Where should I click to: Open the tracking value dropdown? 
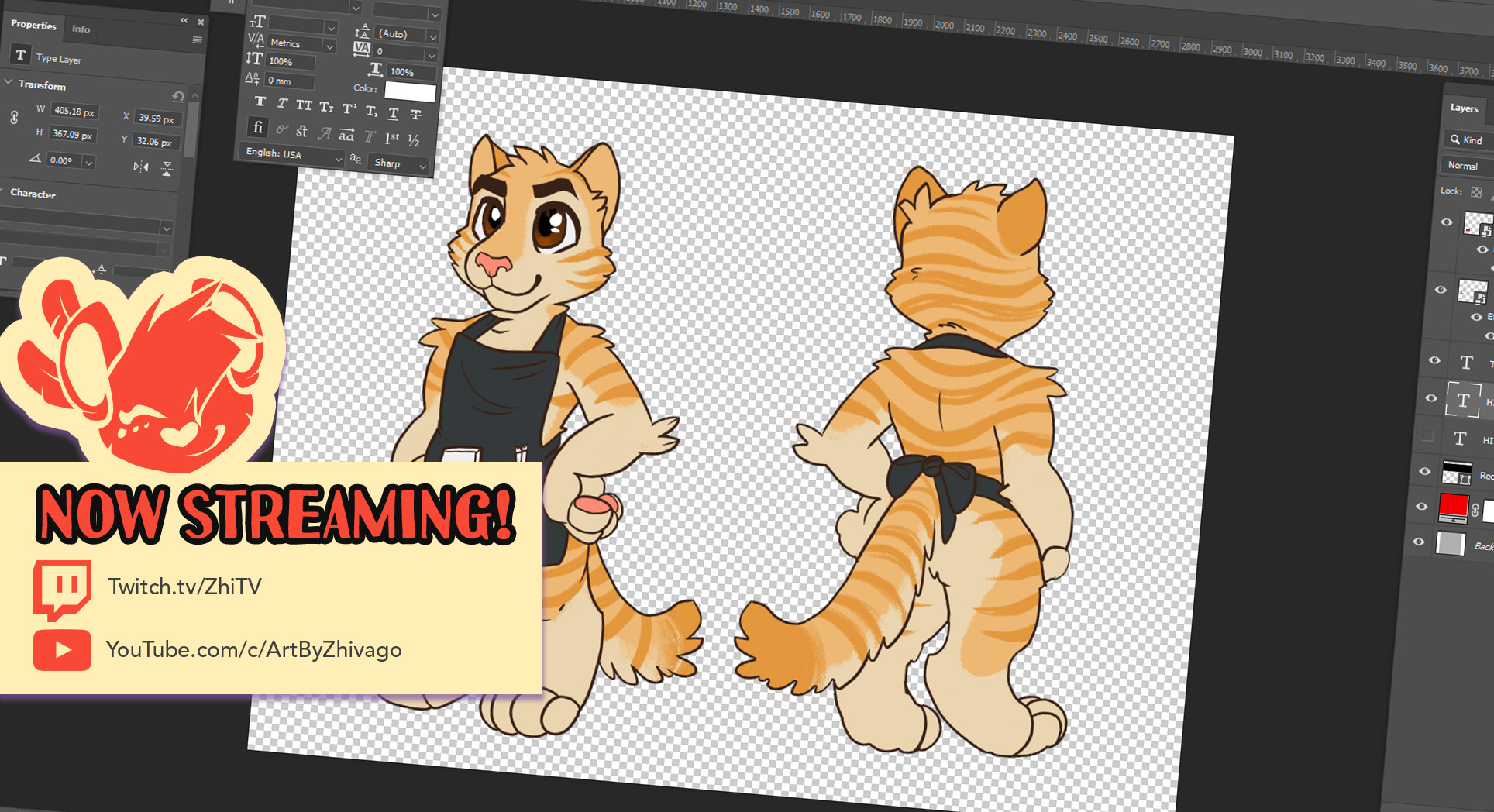point(432,55)
